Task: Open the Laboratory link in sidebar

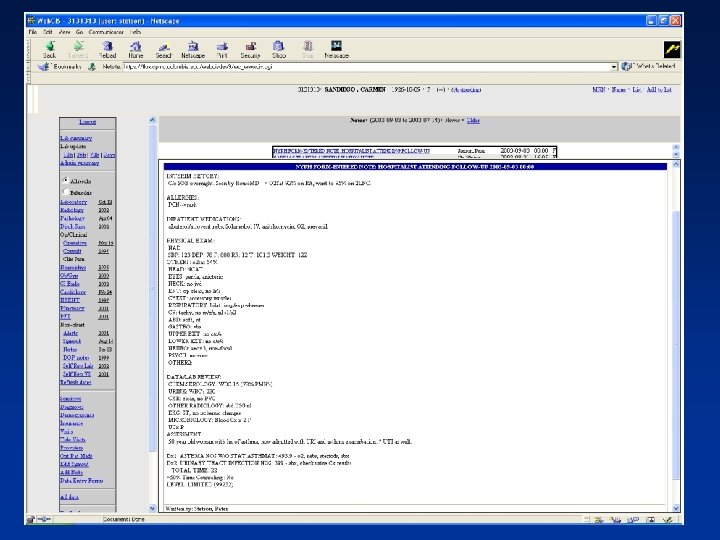Action: [x=73, y=202]
